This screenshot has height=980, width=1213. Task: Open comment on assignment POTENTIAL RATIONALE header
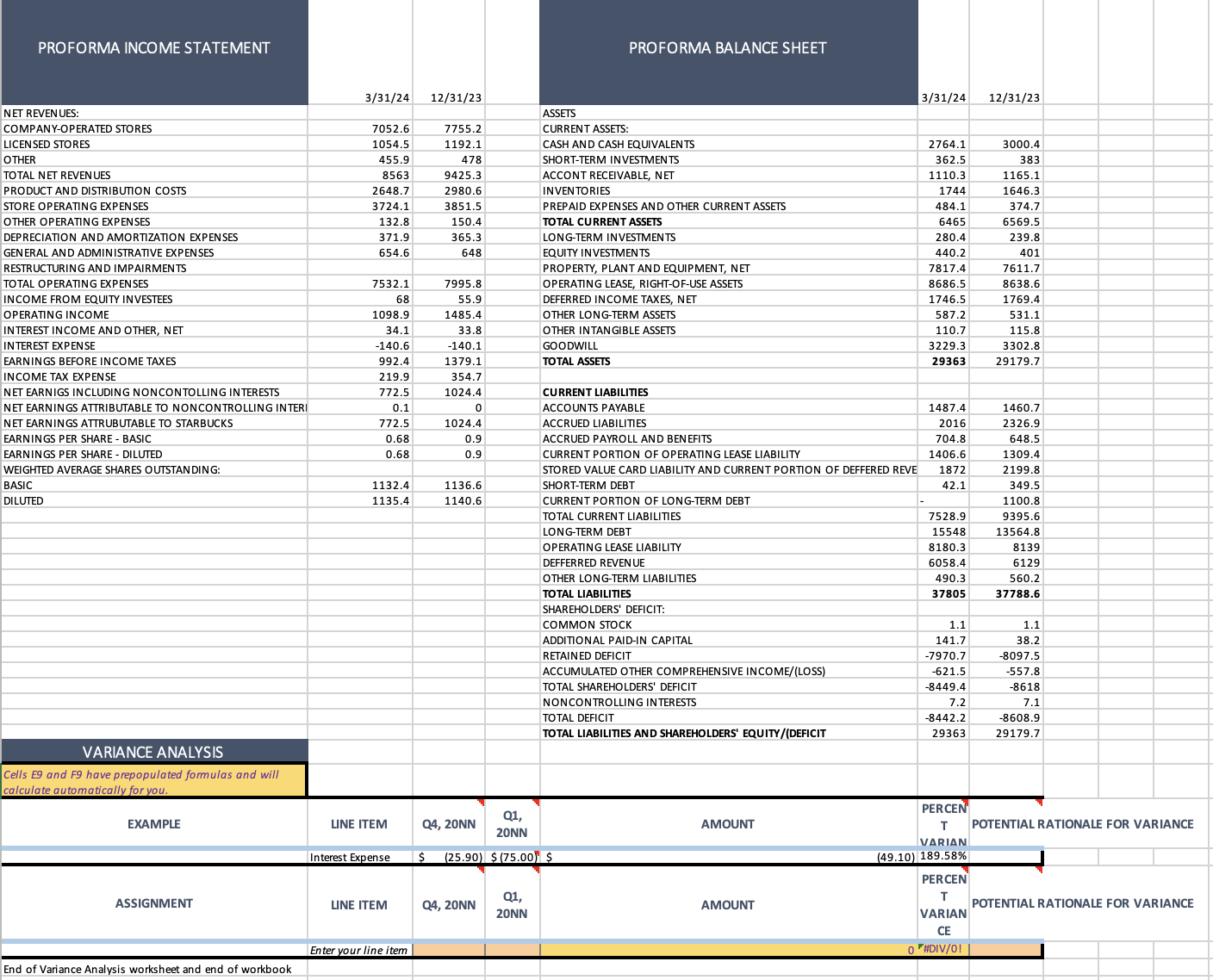pyautogui.click(x=1039, y=871)
